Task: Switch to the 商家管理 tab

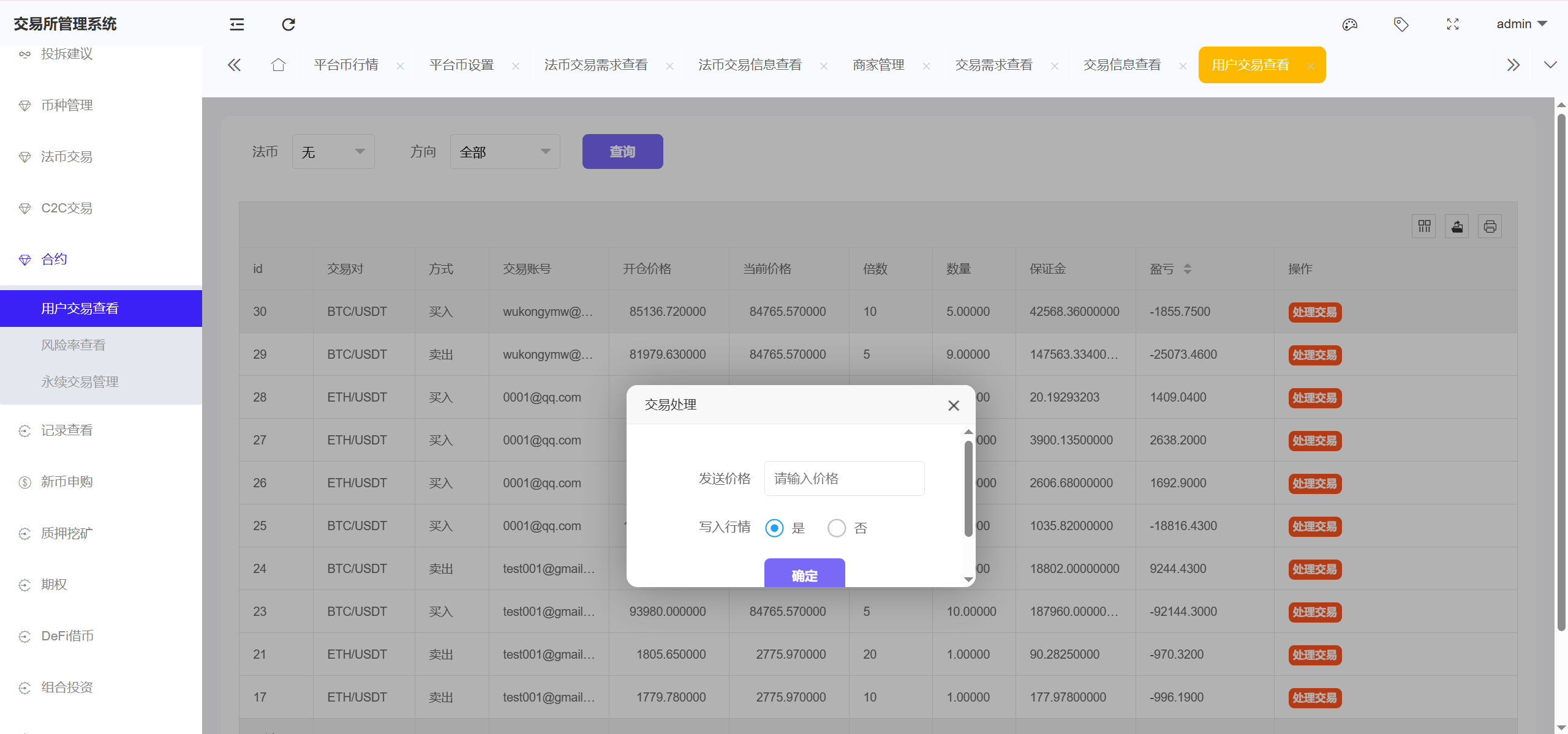Action: [x=878, y=65]
